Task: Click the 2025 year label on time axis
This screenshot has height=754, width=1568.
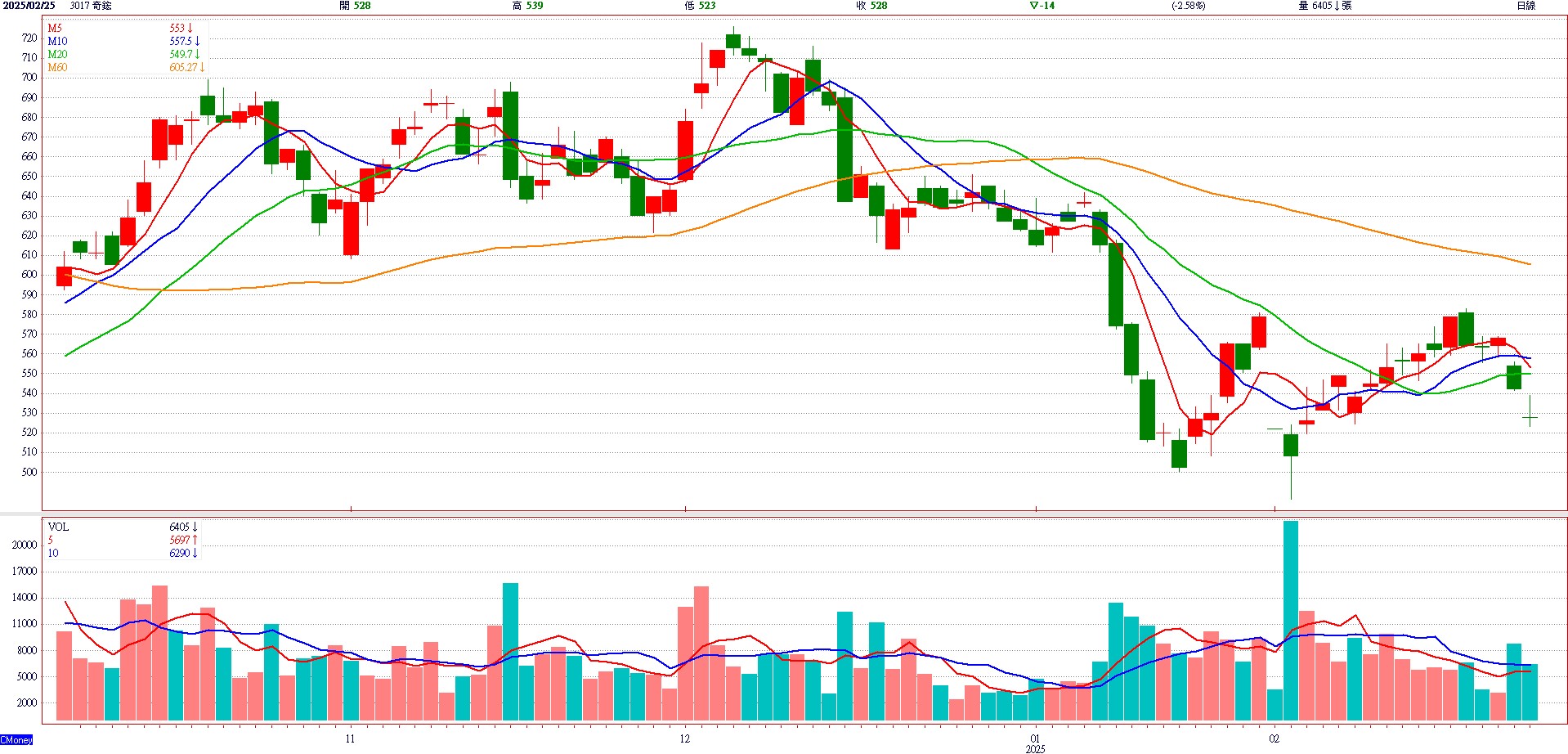Action: tap(1035, 748)
